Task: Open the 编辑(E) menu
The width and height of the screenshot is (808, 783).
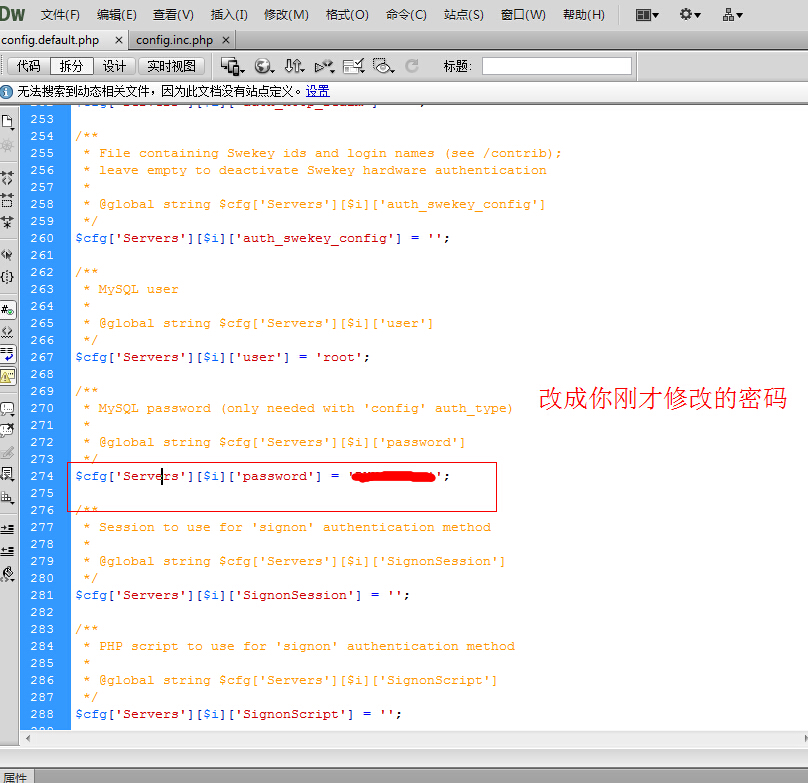Action: point(116,15)
